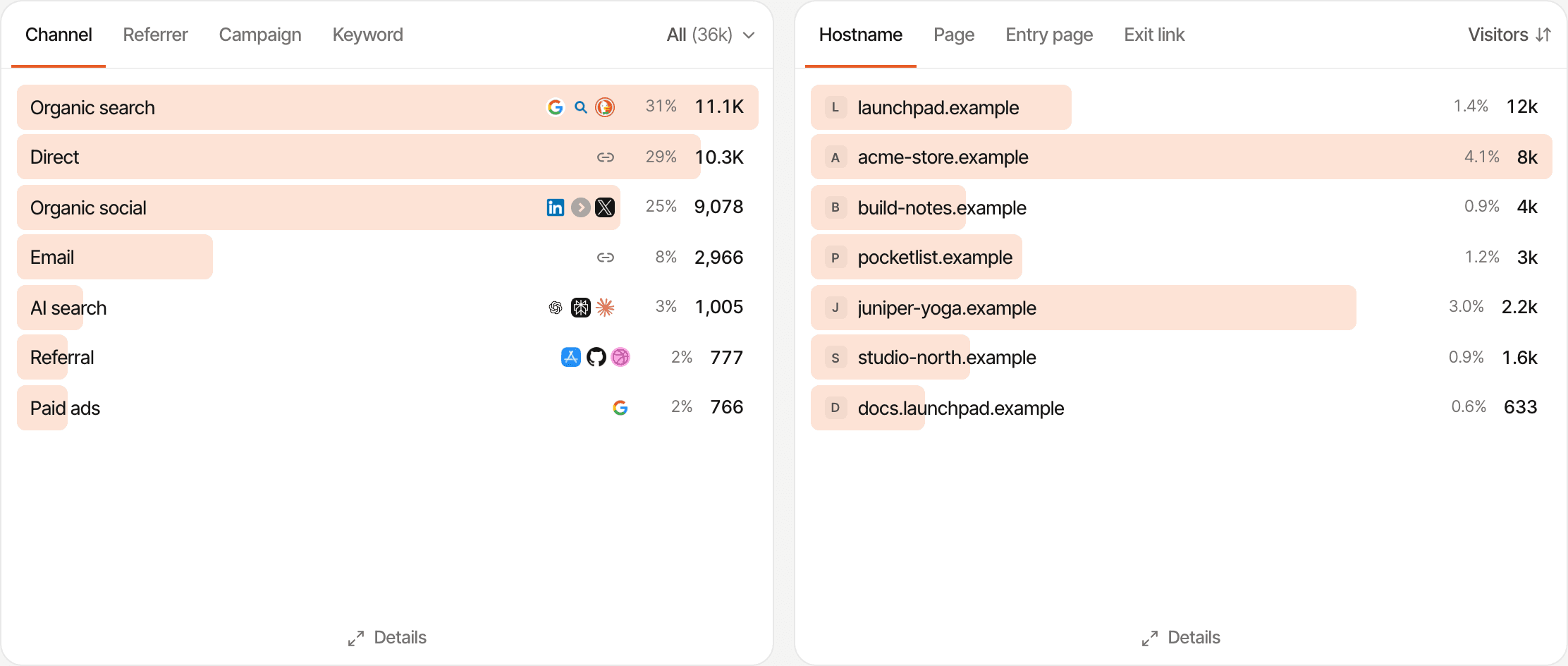1568x666 pixels.
Task: Select the Email channel row
Action: [388, 258]
